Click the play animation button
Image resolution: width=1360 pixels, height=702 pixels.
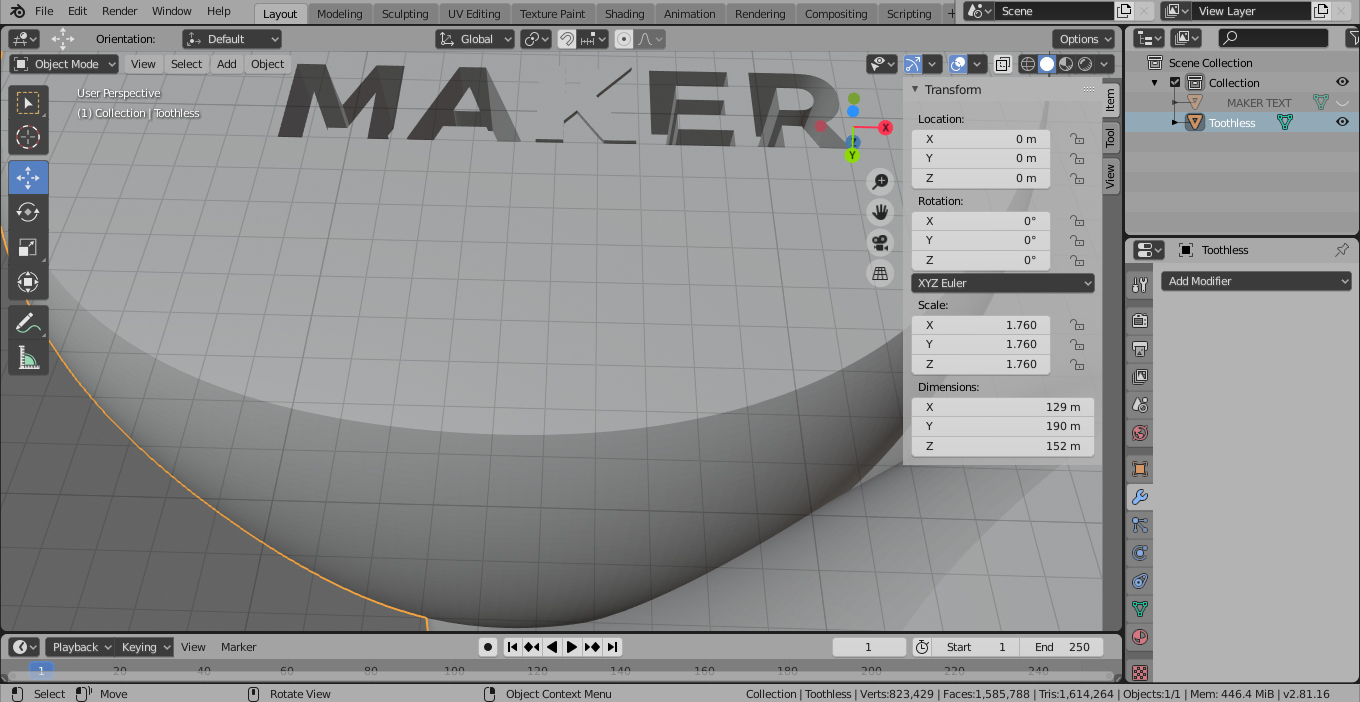pos(572,647)
